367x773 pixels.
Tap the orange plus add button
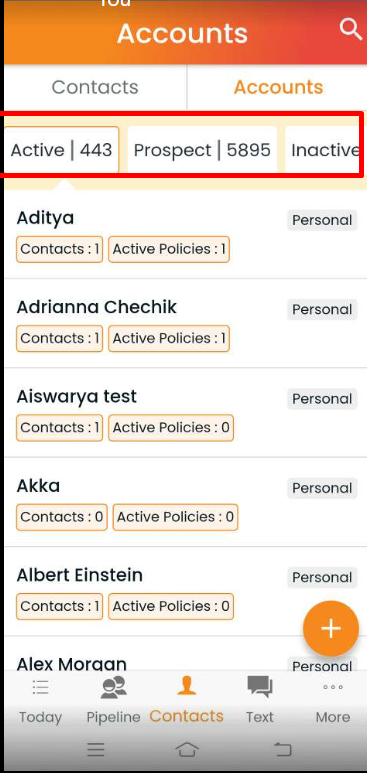tap(330, 629)
